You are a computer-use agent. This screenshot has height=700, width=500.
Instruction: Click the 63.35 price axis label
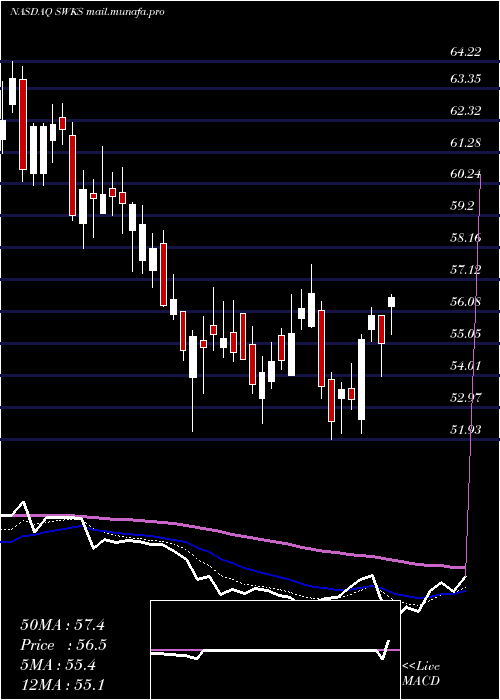point(466,79)
